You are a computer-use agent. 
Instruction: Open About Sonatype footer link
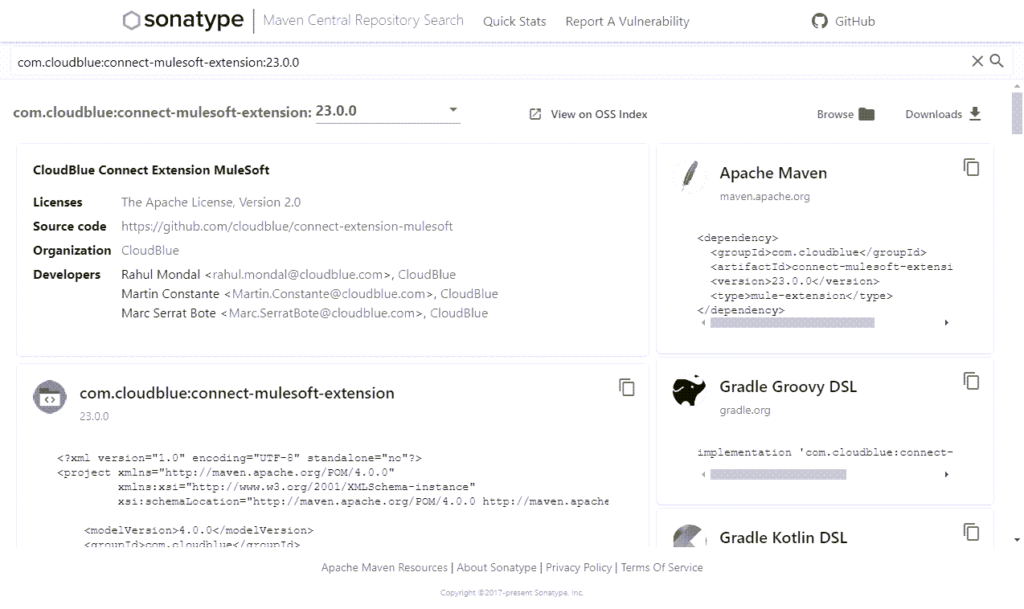pos(496,568)
